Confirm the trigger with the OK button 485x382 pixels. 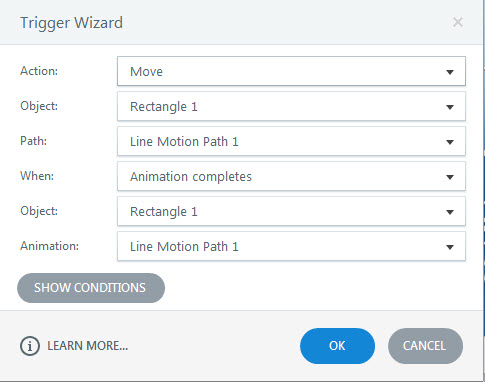(x=337, y=346)
